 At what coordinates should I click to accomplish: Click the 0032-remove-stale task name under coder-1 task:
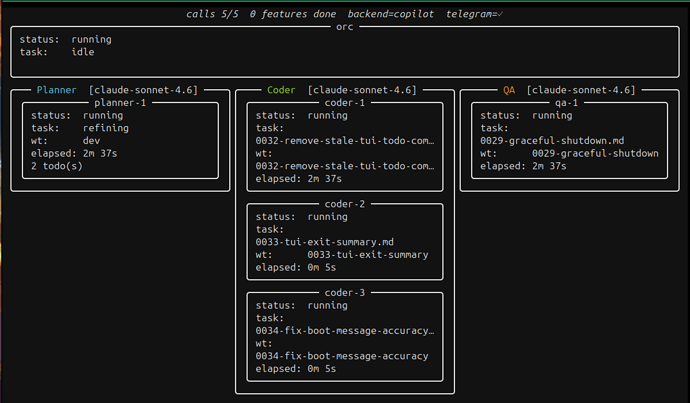pos(345,141)
